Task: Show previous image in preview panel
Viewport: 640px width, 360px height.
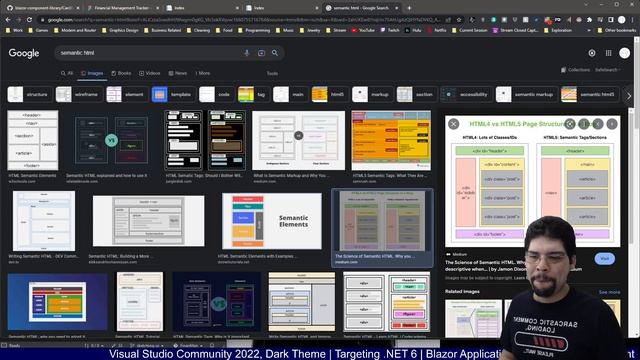Action: pyautogui.click(x=598, y=124)
